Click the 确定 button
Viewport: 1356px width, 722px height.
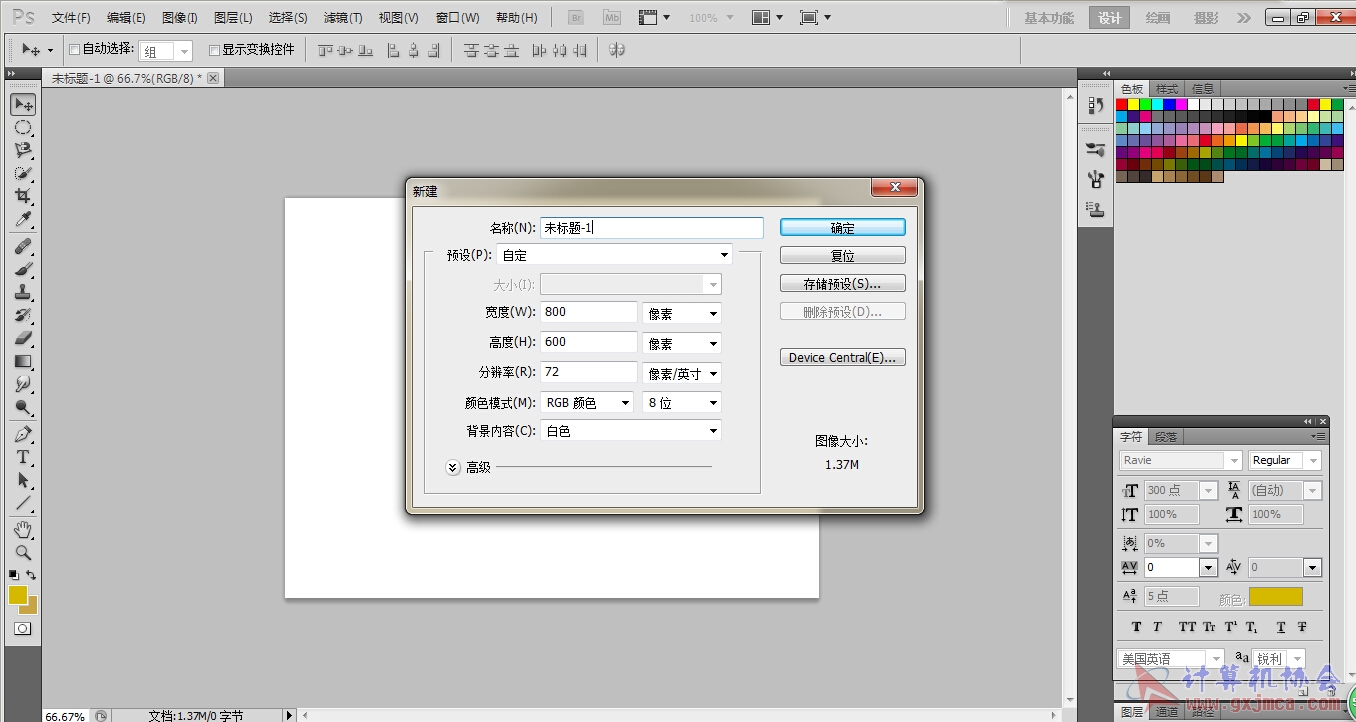click(x=842, y=228)
